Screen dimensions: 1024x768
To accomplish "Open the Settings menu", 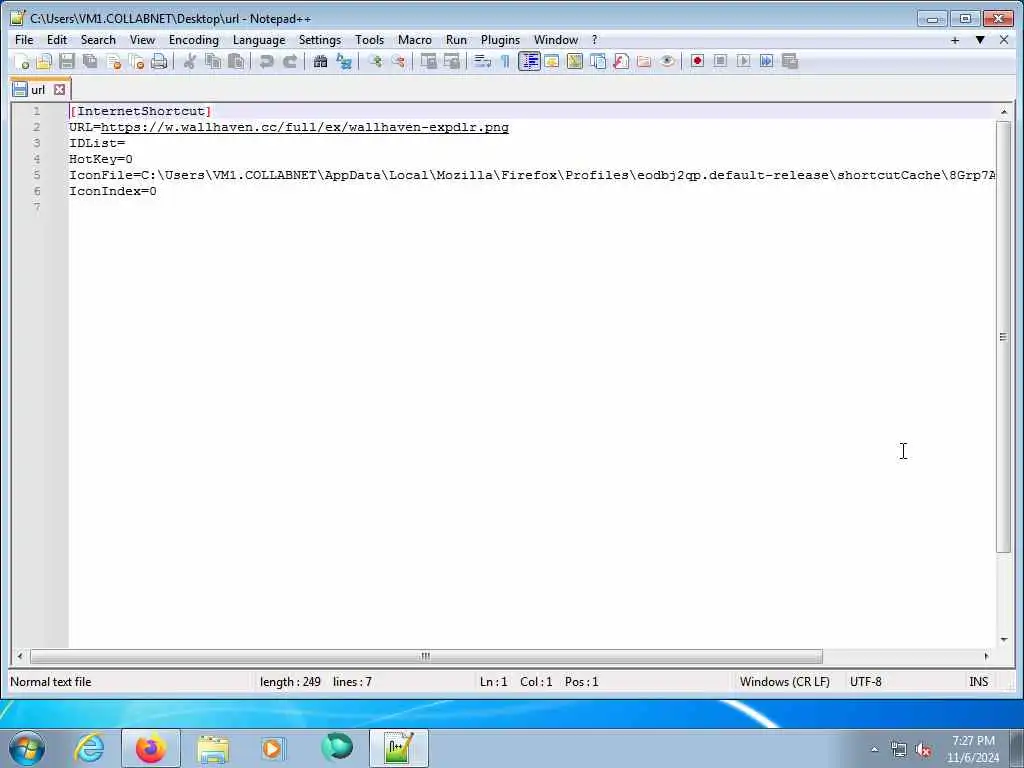I will click(320, 40).
